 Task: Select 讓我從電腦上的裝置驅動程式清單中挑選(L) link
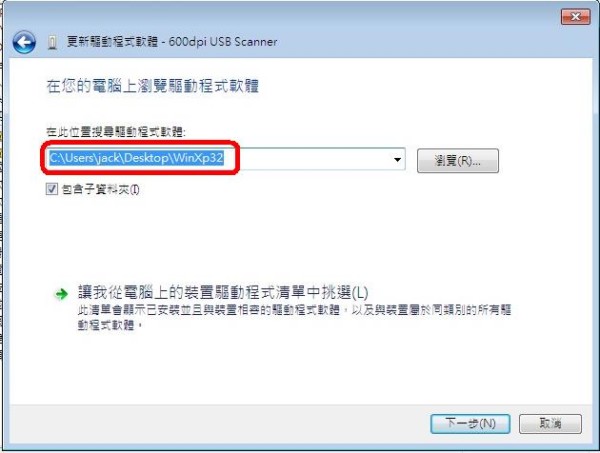(223, 293)
